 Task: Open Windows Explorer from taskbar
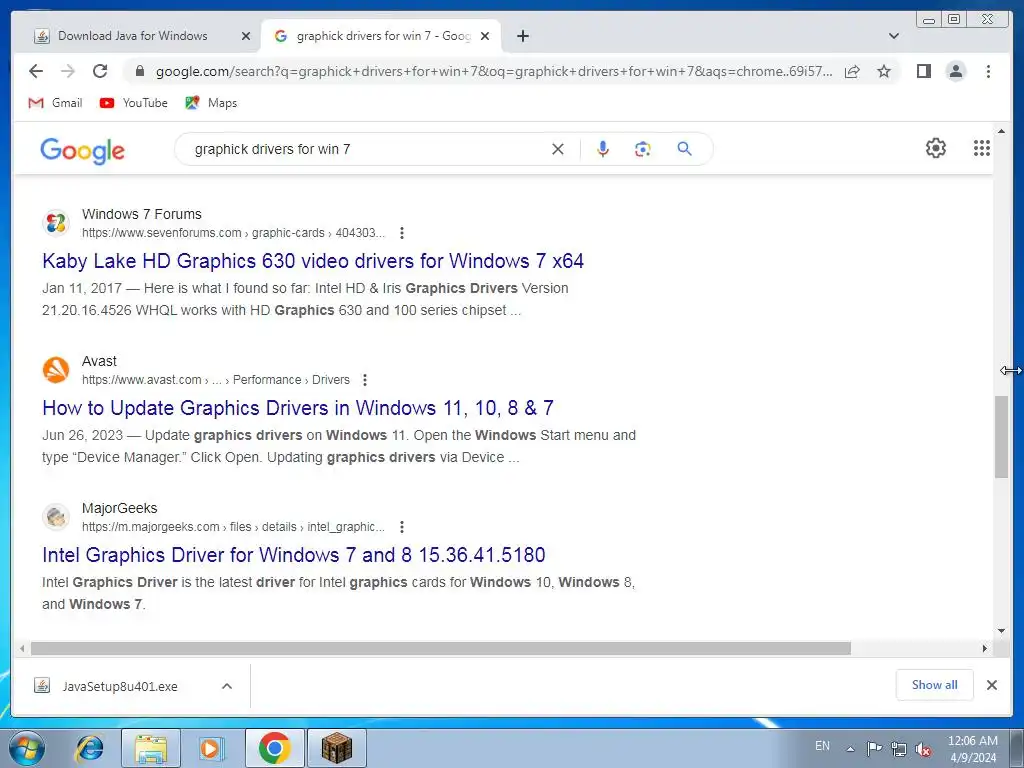pyautogui.click(x=150, y=748)
